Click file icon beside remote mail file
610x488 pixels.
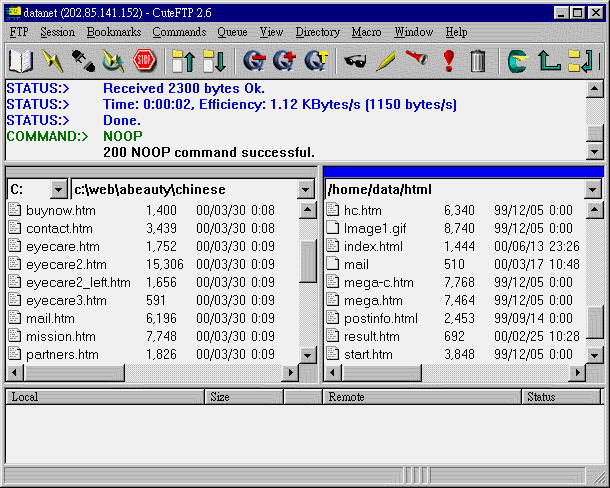click(x=333, y=263)
